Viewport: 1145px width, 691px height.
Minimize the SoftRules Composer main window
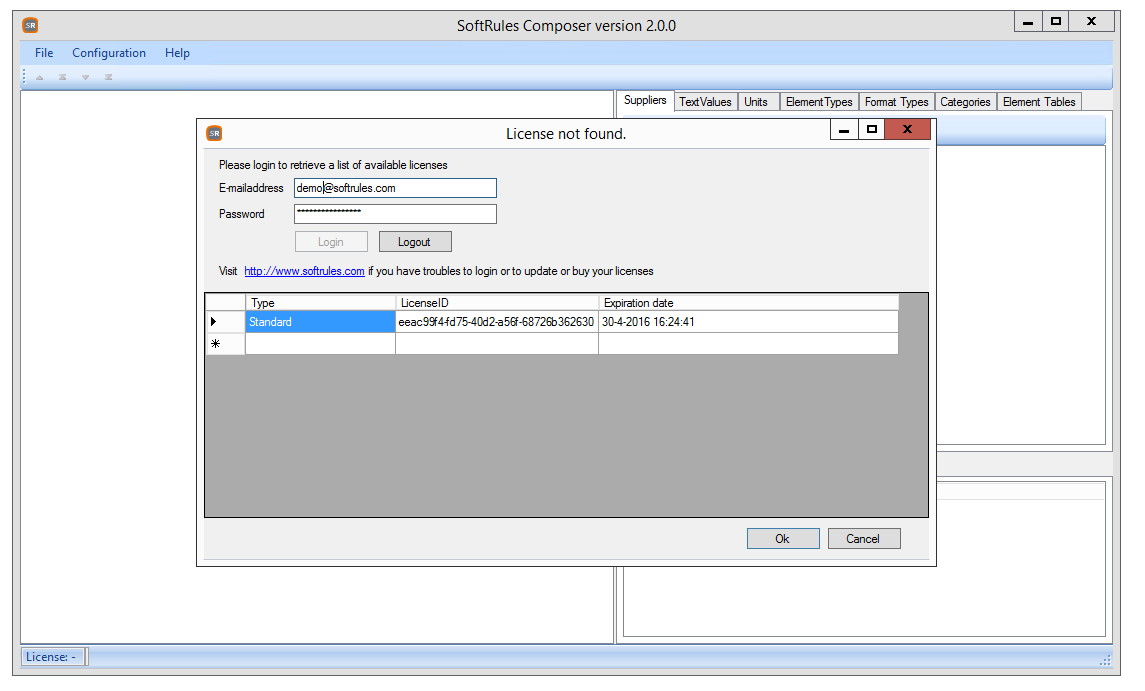1028,22
